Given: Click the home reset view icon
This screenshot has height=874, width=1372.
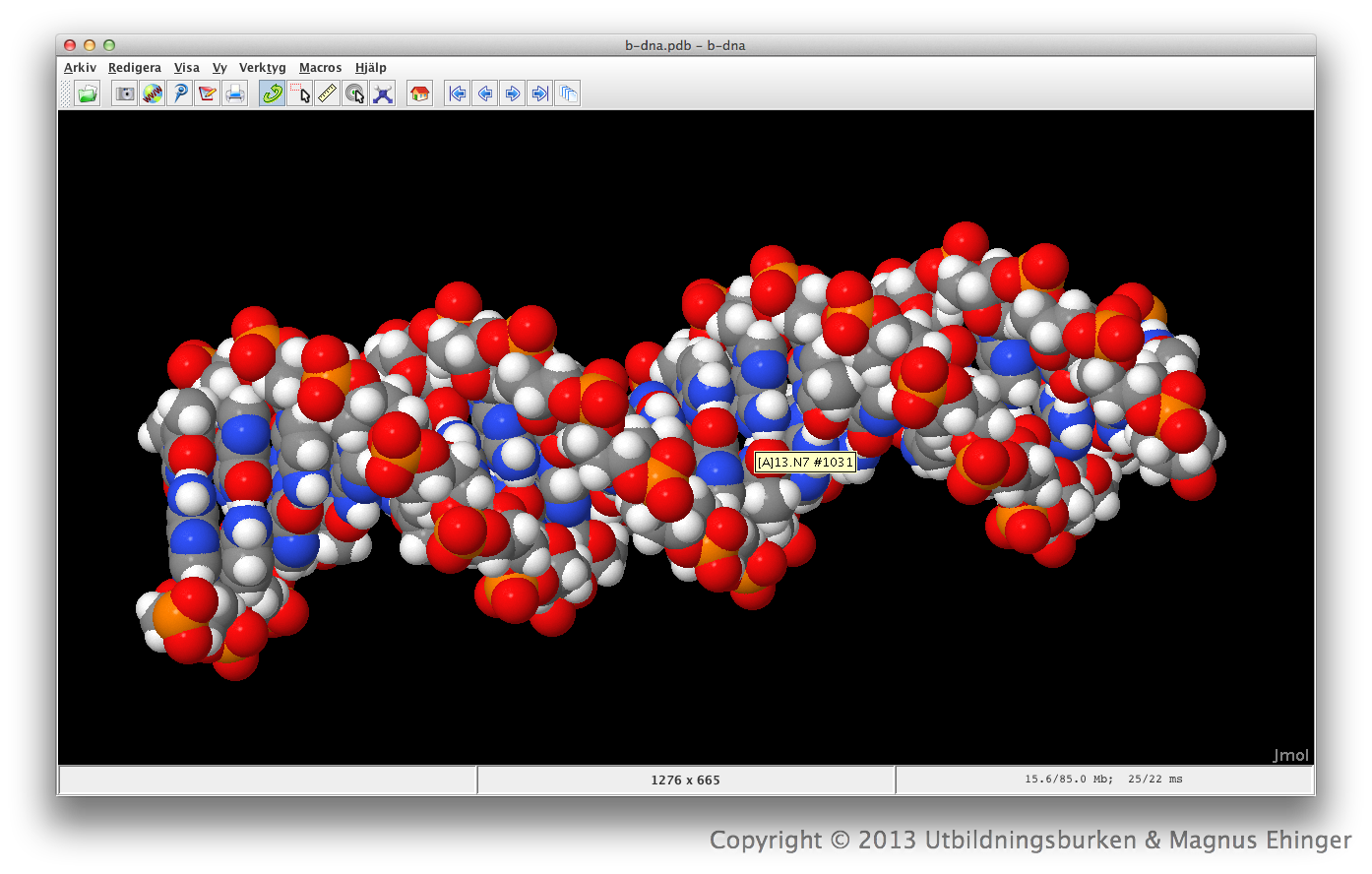Looking at the screenshot, I should tap(419, 94).
